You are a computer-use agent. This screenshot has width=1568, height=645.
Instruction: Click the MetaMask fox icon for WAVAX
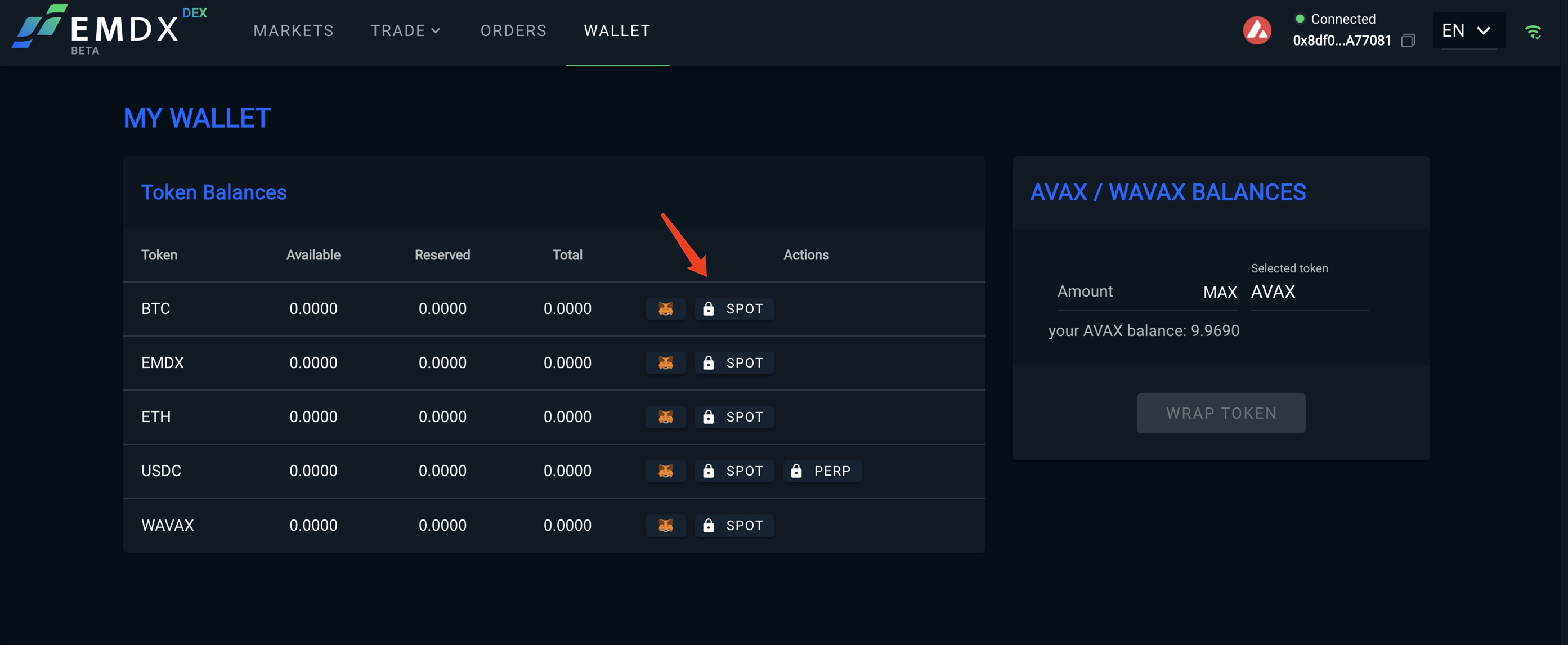coord(665,525)
